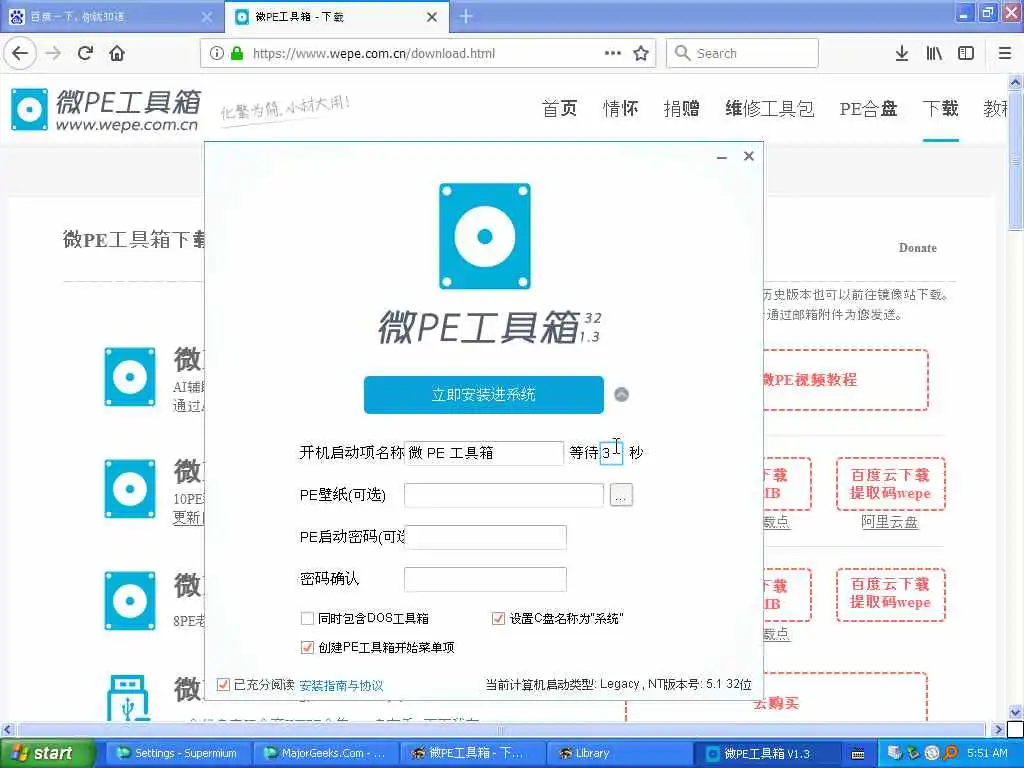
Task: Open the page actions three-dot menu
Action: pyautogui.click(x=613, y=53)
